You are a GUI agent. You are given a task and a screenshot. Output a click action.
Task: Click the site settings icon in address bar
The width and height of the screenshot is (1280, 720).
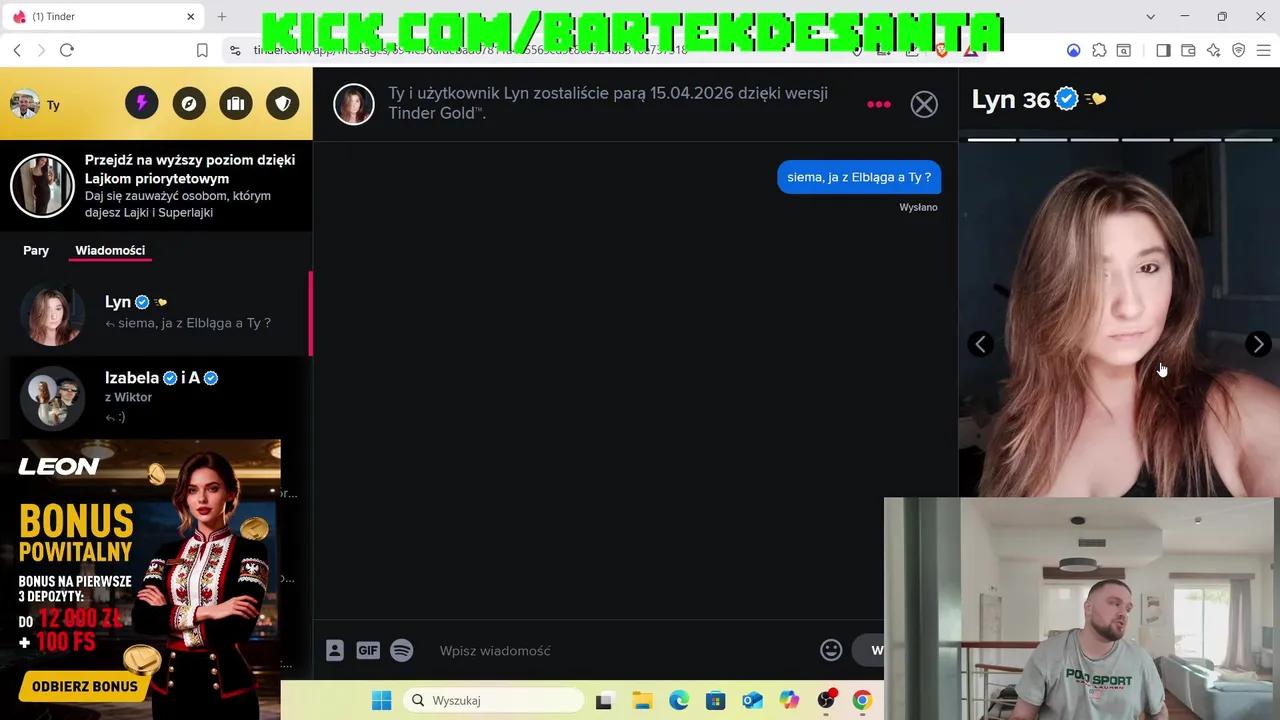click(x=235, y=50)
